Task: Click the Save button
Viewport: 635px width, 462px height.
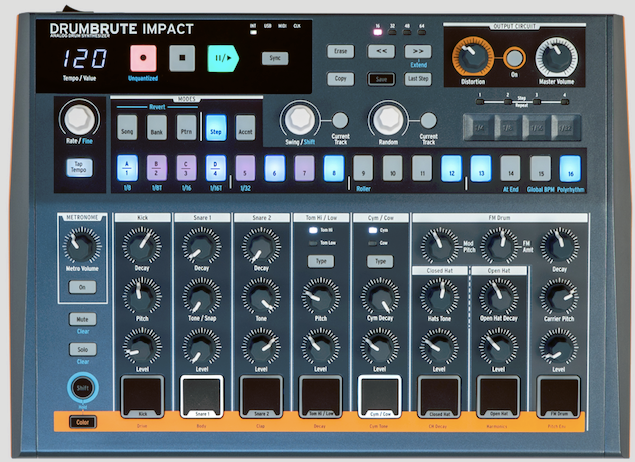Action: pyautogui.click(x=381, y=79)
